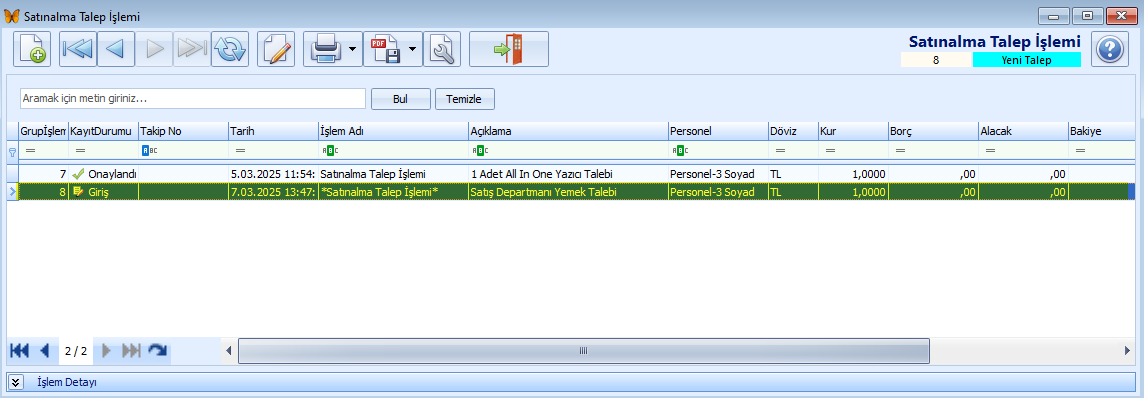1144x398 pixels.
Task: Exit the window with the door icon
Action: click(x=509, y=50)
